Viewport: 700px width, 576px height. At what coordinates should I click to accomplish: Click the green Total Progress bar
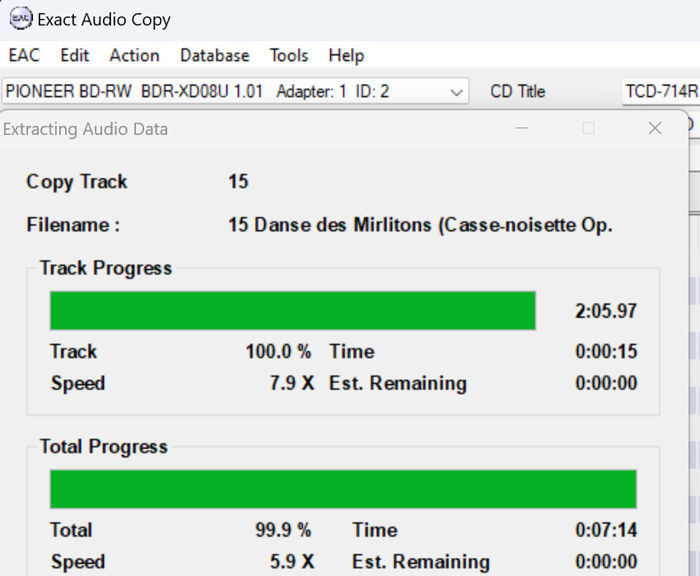point(342,490)
